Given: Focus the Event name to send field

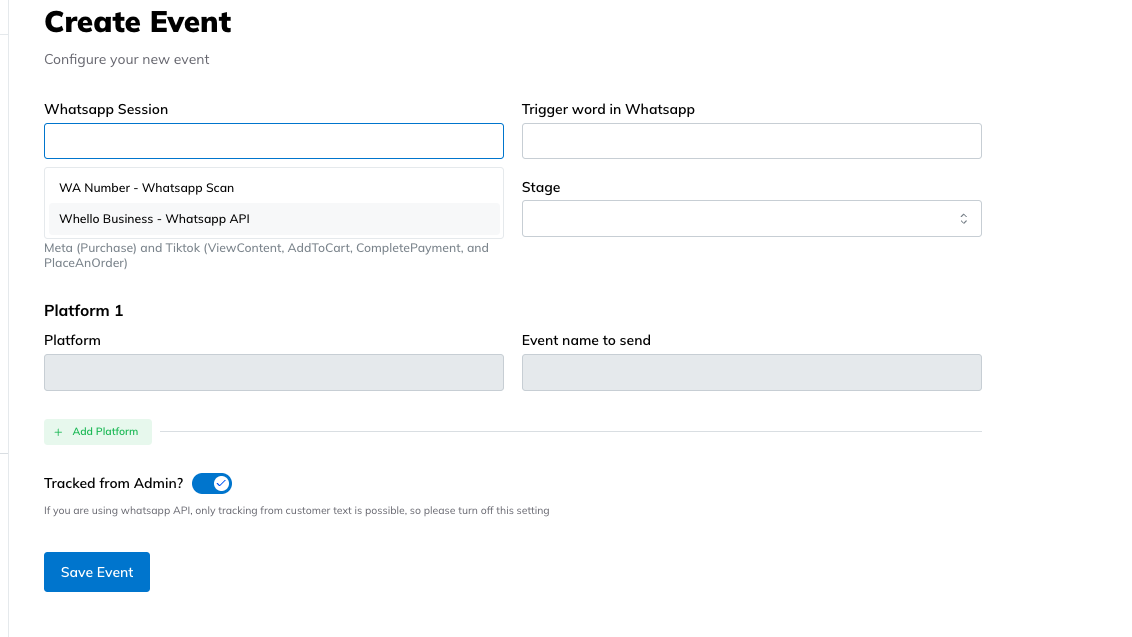Looking at the screenshot, I should click(x=751, y=372).
